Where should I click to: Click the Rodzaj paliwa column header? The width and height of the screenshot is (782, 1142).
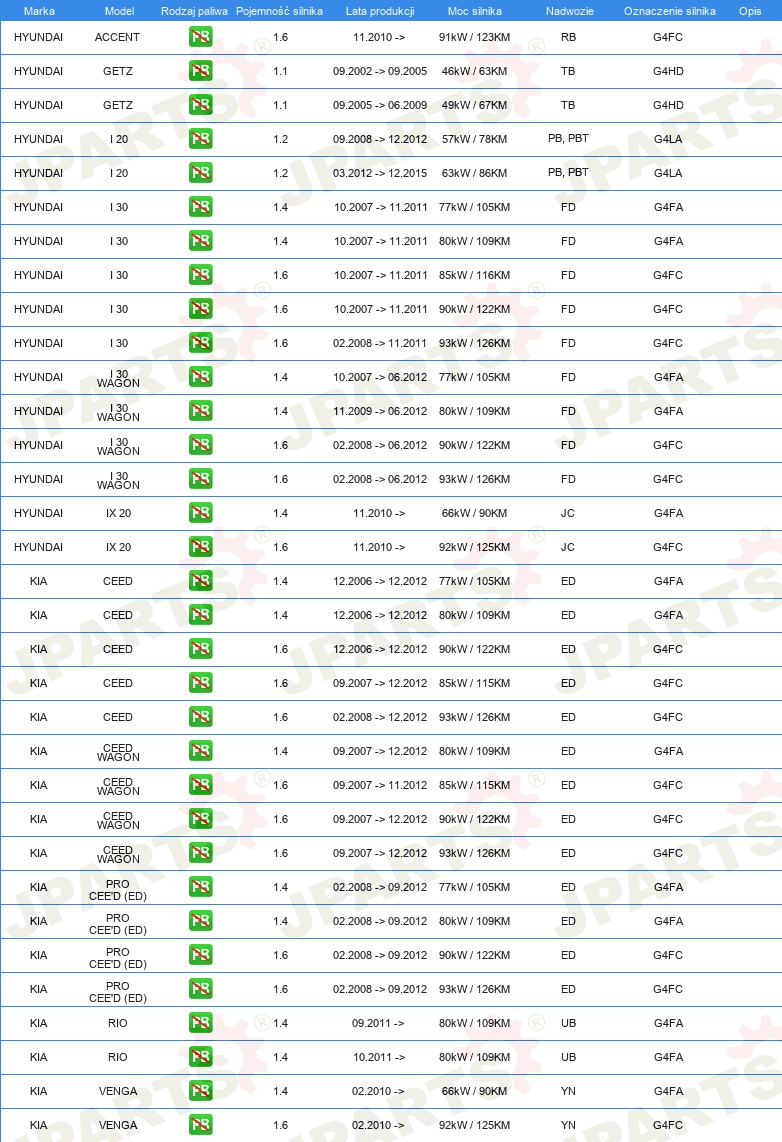click(194, 11)
